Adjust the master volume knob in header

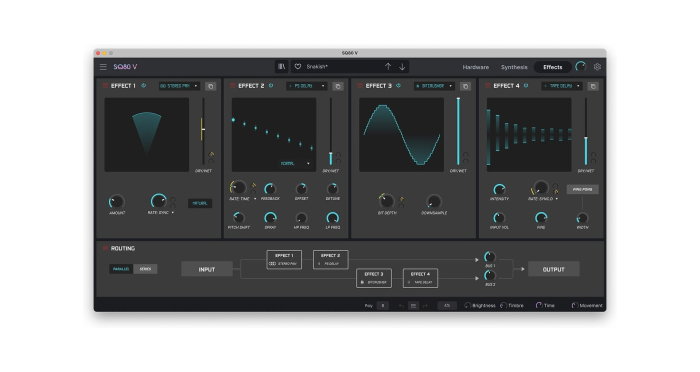pos(581,67)
